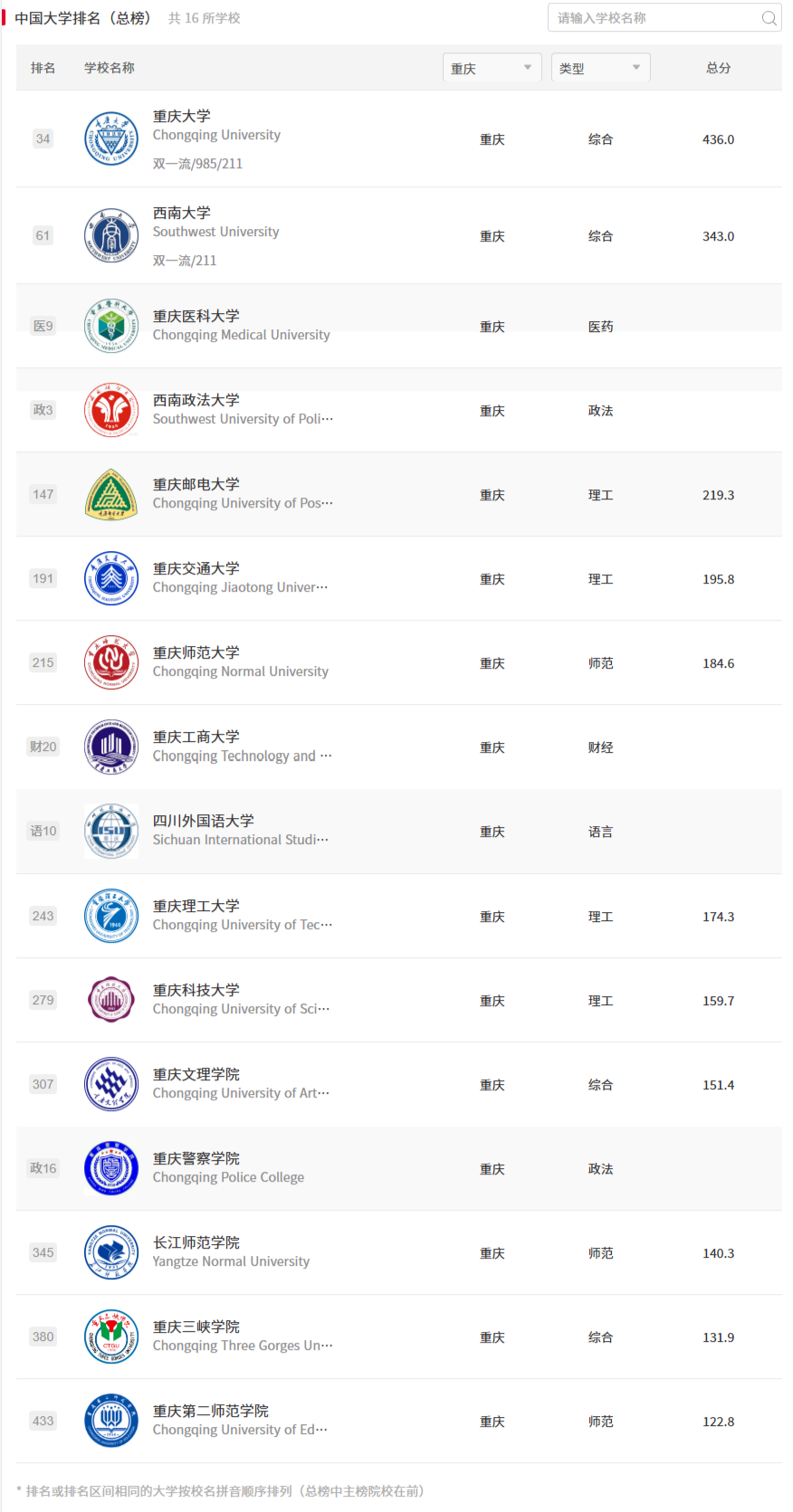Open the 四川外国语大学 link
793x1512 pixels.
pos(204,821)
